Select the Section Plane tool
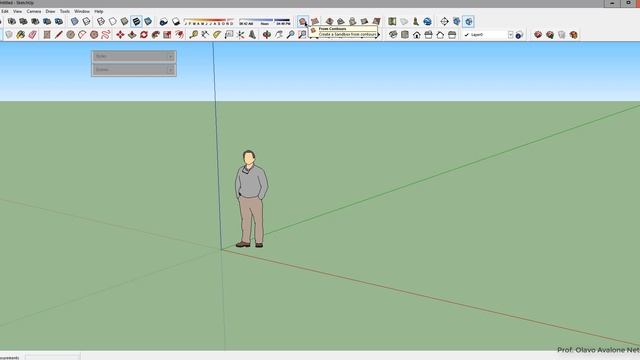640x360 pixels. 444,21
